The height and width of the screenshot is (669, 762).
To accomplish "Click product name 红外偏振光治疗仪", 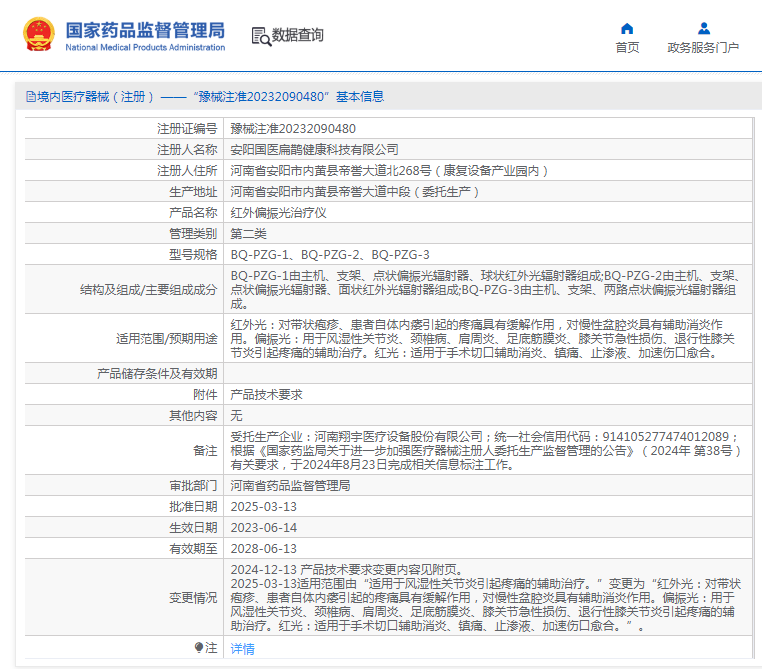I will [278, 212].
